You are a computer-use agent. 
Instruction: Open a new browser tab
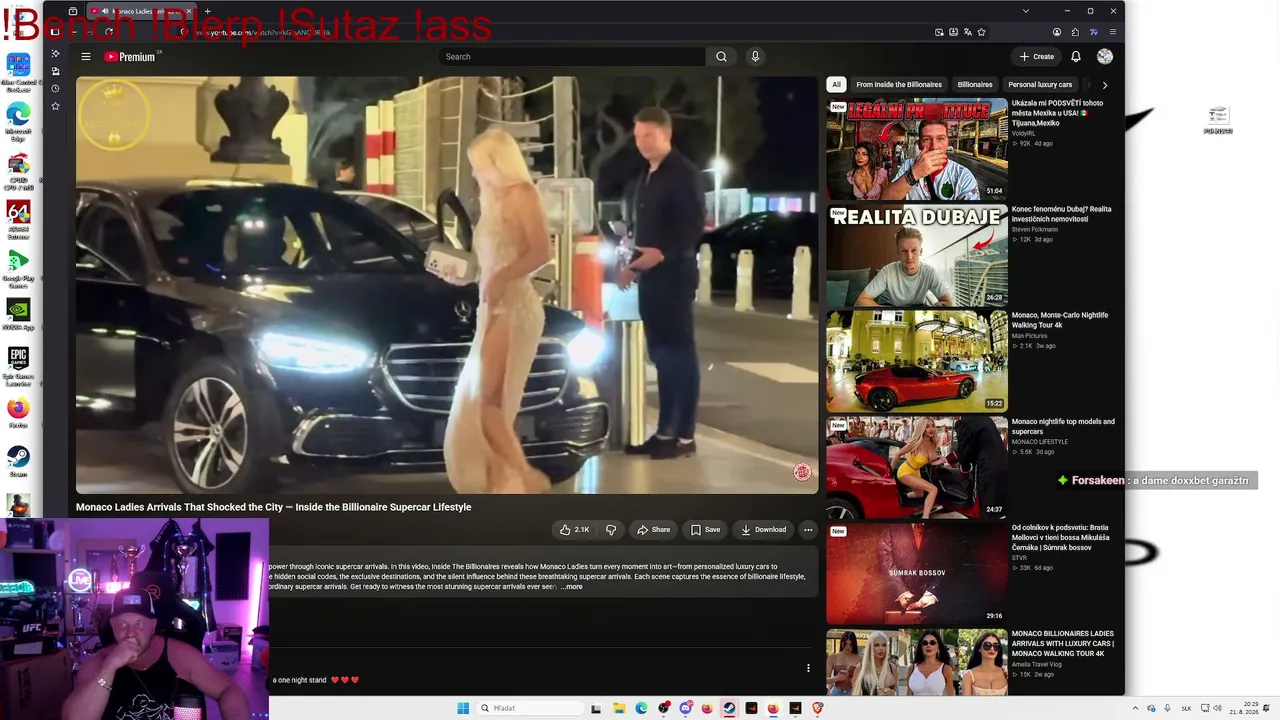coord(208,11)
